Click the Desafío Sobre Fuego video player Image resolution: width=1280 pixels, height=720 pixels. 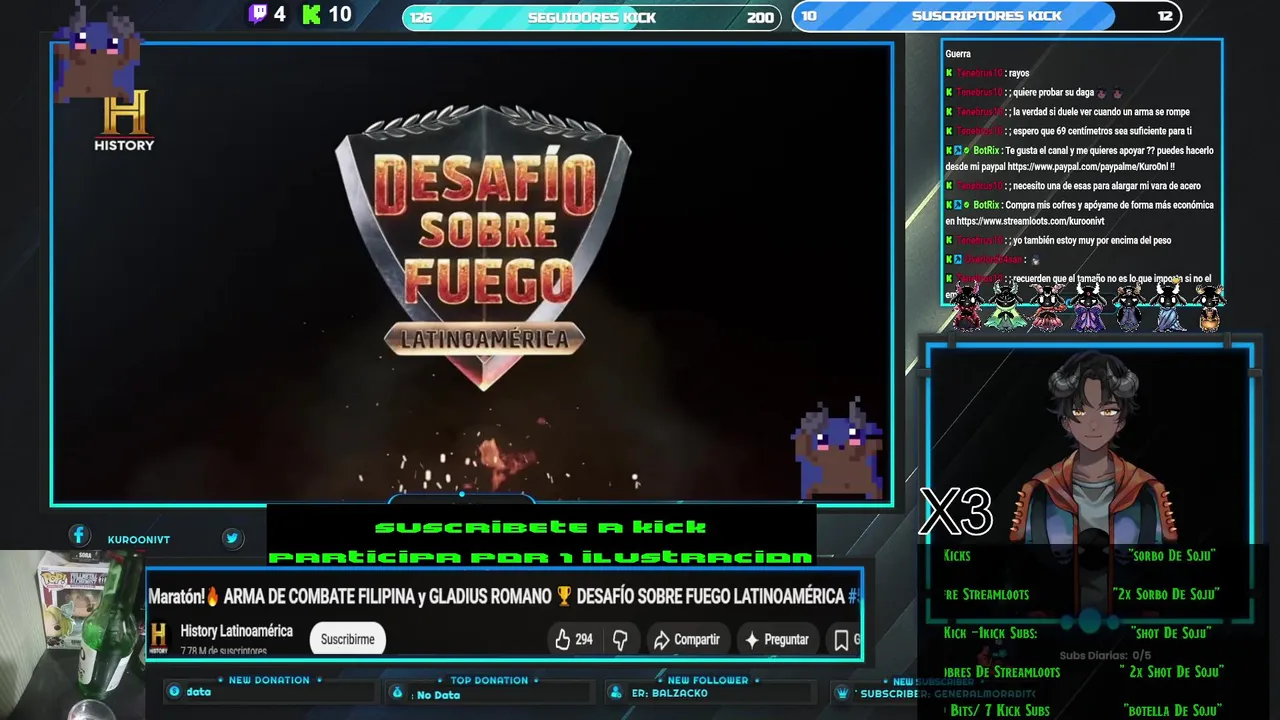472,273
